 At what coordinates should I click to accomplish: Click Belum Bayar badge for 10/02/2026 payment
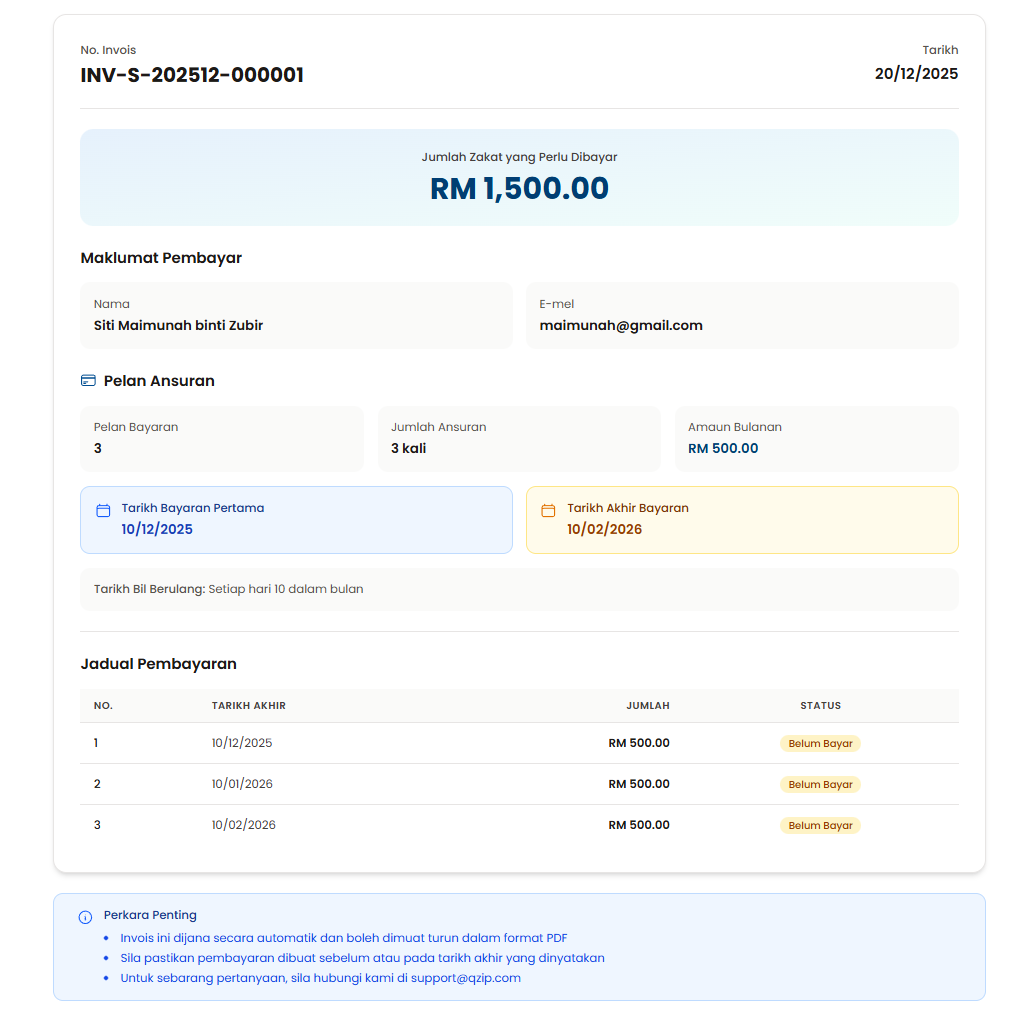click(x=820, y=826)
